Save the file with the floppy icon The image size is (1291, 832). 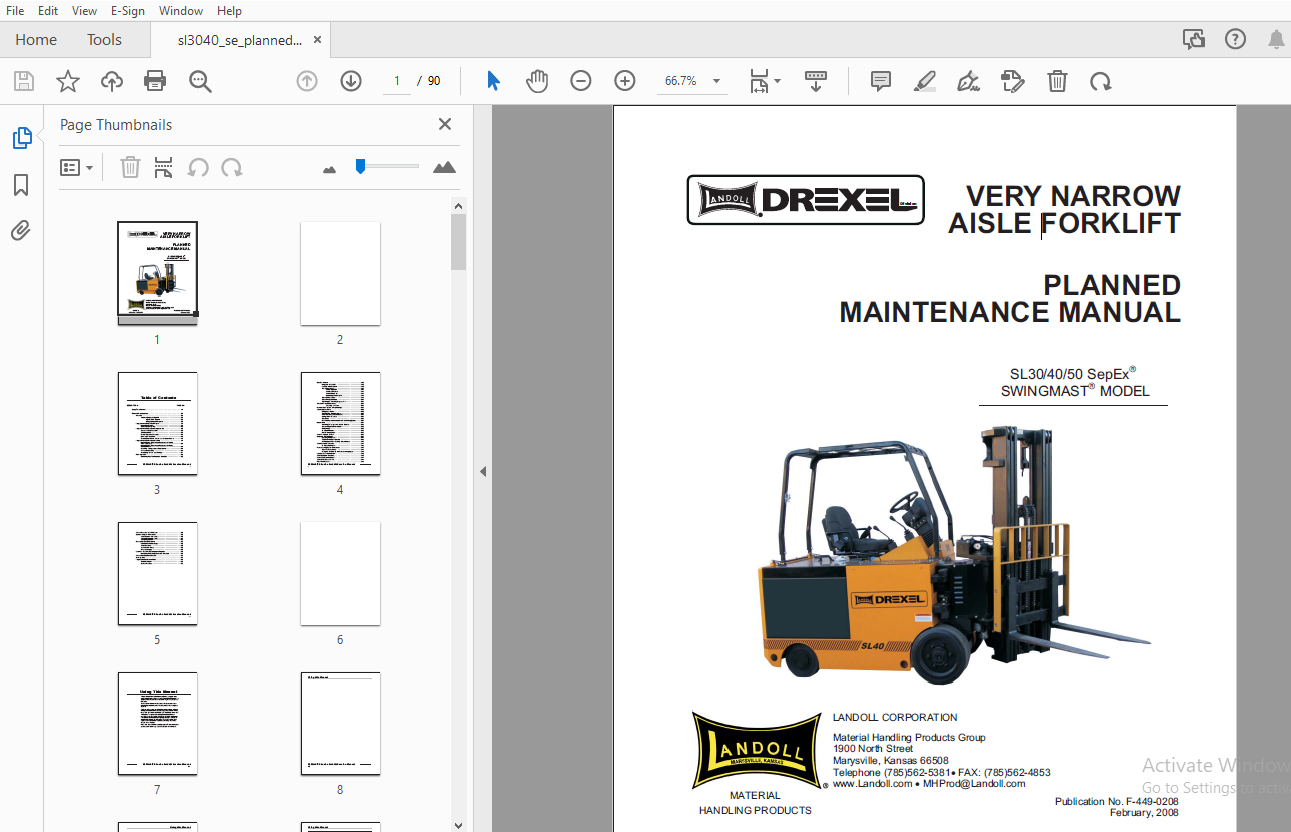24,81
